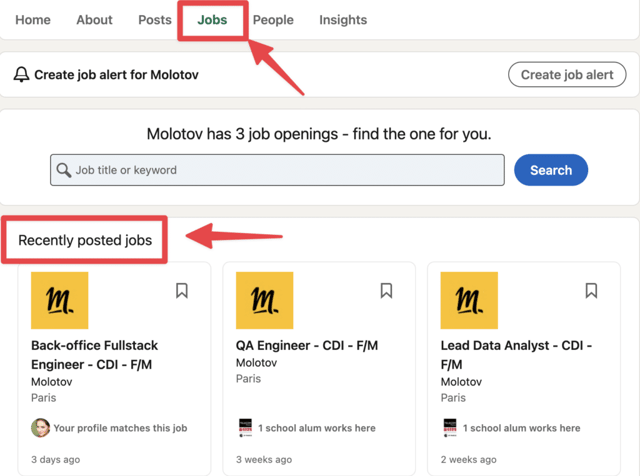Screen dimensions: 640x476
Task: Click 'Recently posted jobs' heading
Action: [85, 240]
